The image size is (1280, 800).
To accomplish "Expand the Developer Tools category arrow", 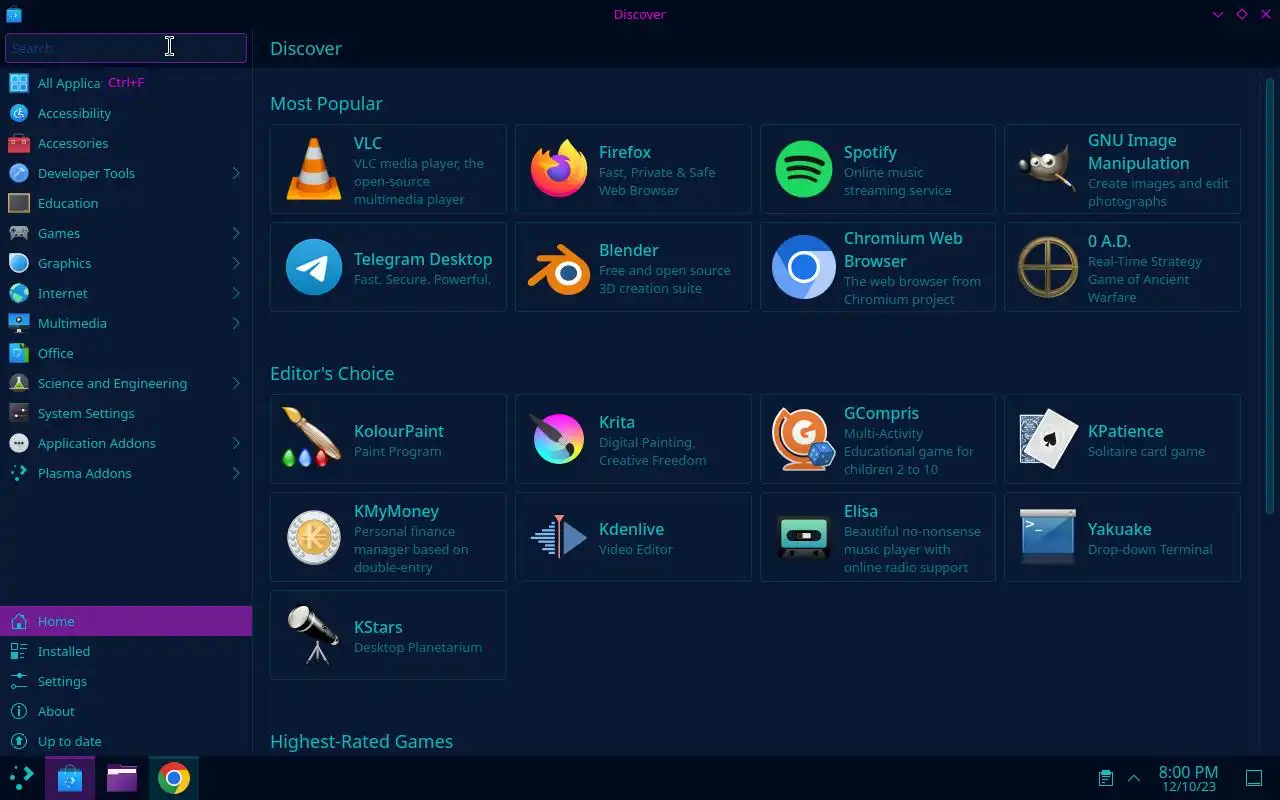I will pos(236,173).
